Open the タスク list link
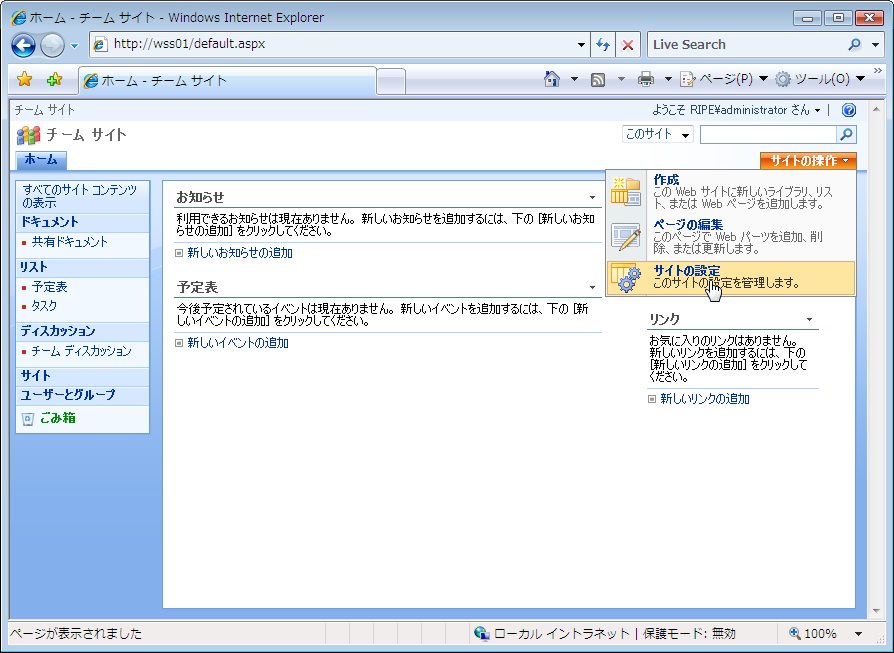The width and height of the screenshot is (894, 653). [44, 306]
